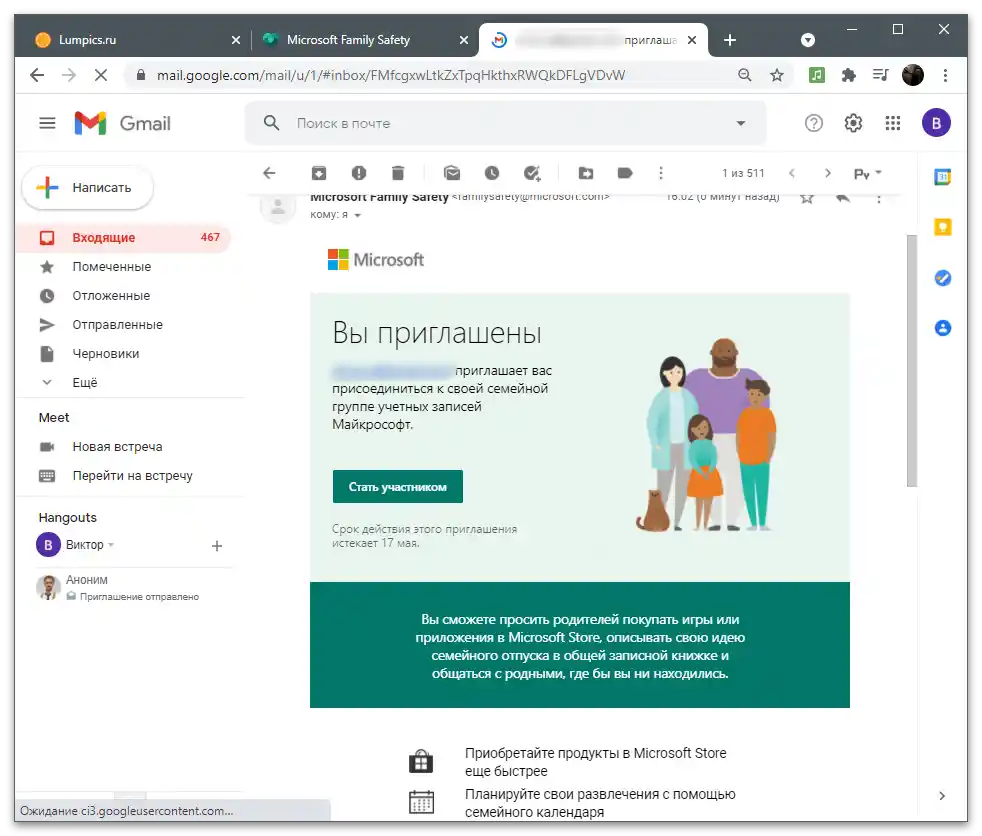
Task: Click the browser back button
Action: [x=37, y=75]
